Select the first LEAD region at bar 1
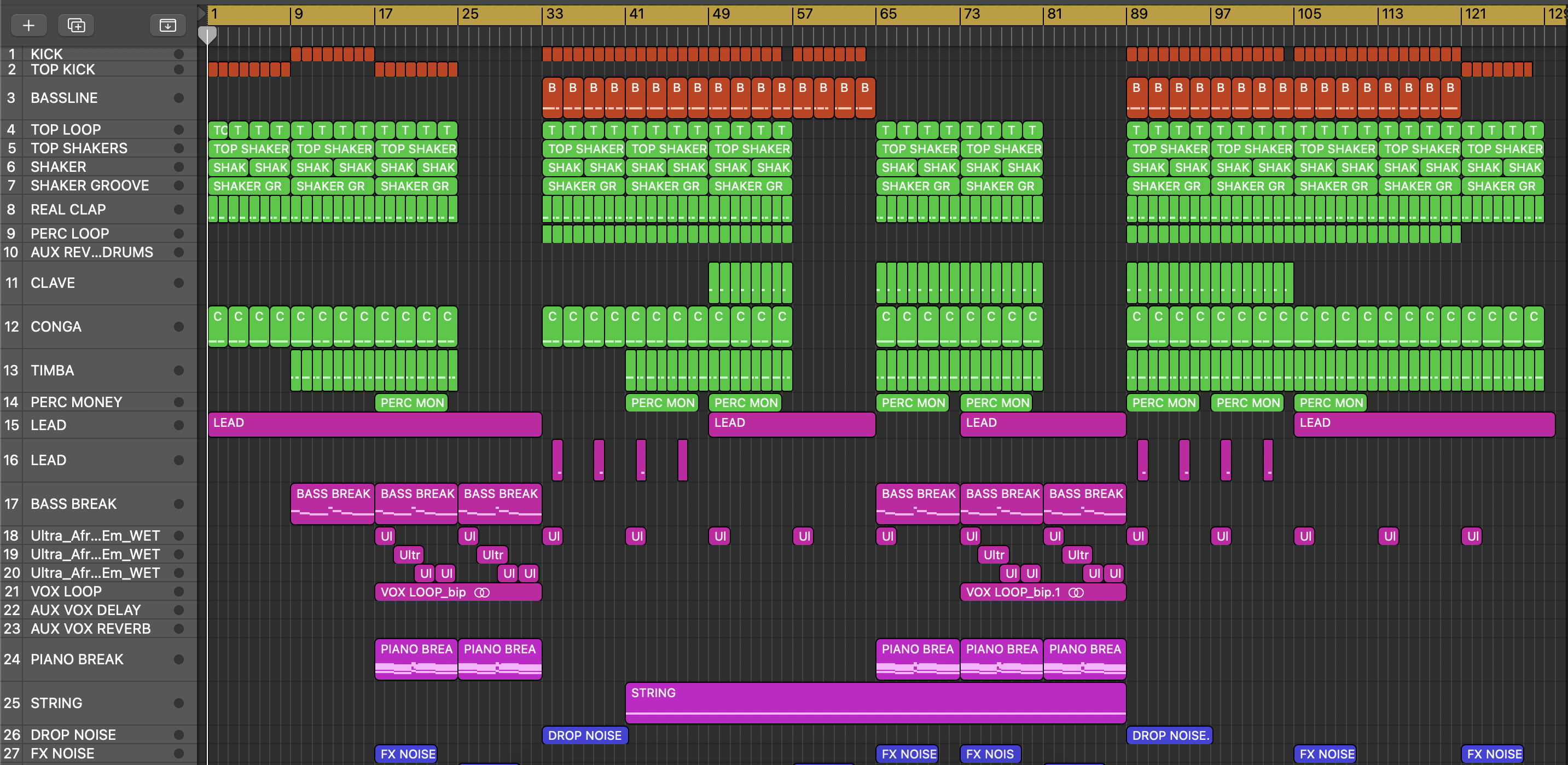Image resolution: width=1568 pixels, height=765 pixels. (x=374, y=424)
